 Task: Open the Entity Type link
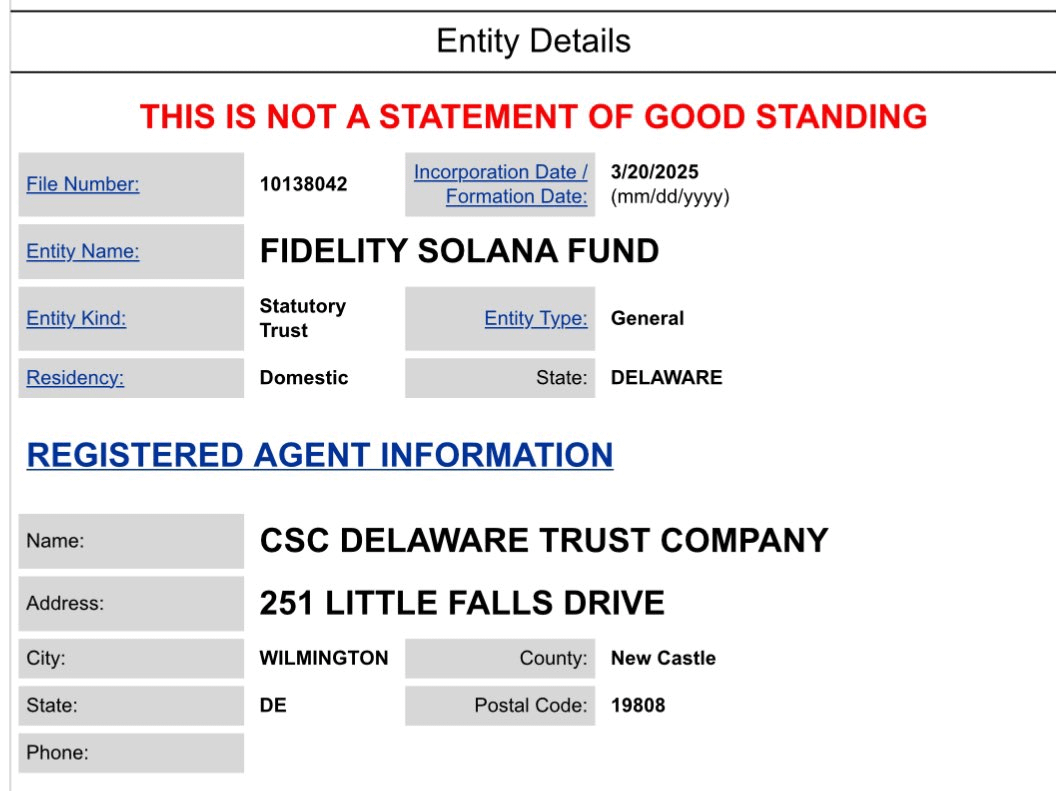click(535, 318)
